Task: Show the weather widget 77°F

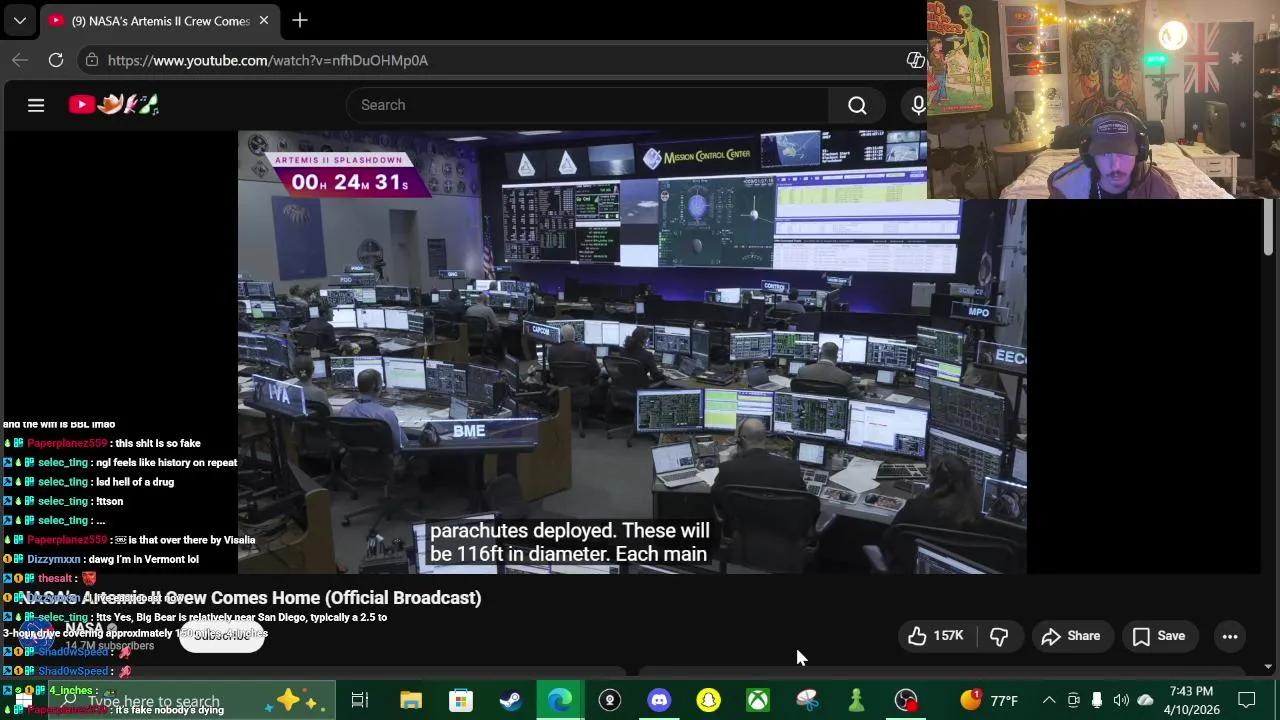Action: pyautogui.click(x=990, y=700)
